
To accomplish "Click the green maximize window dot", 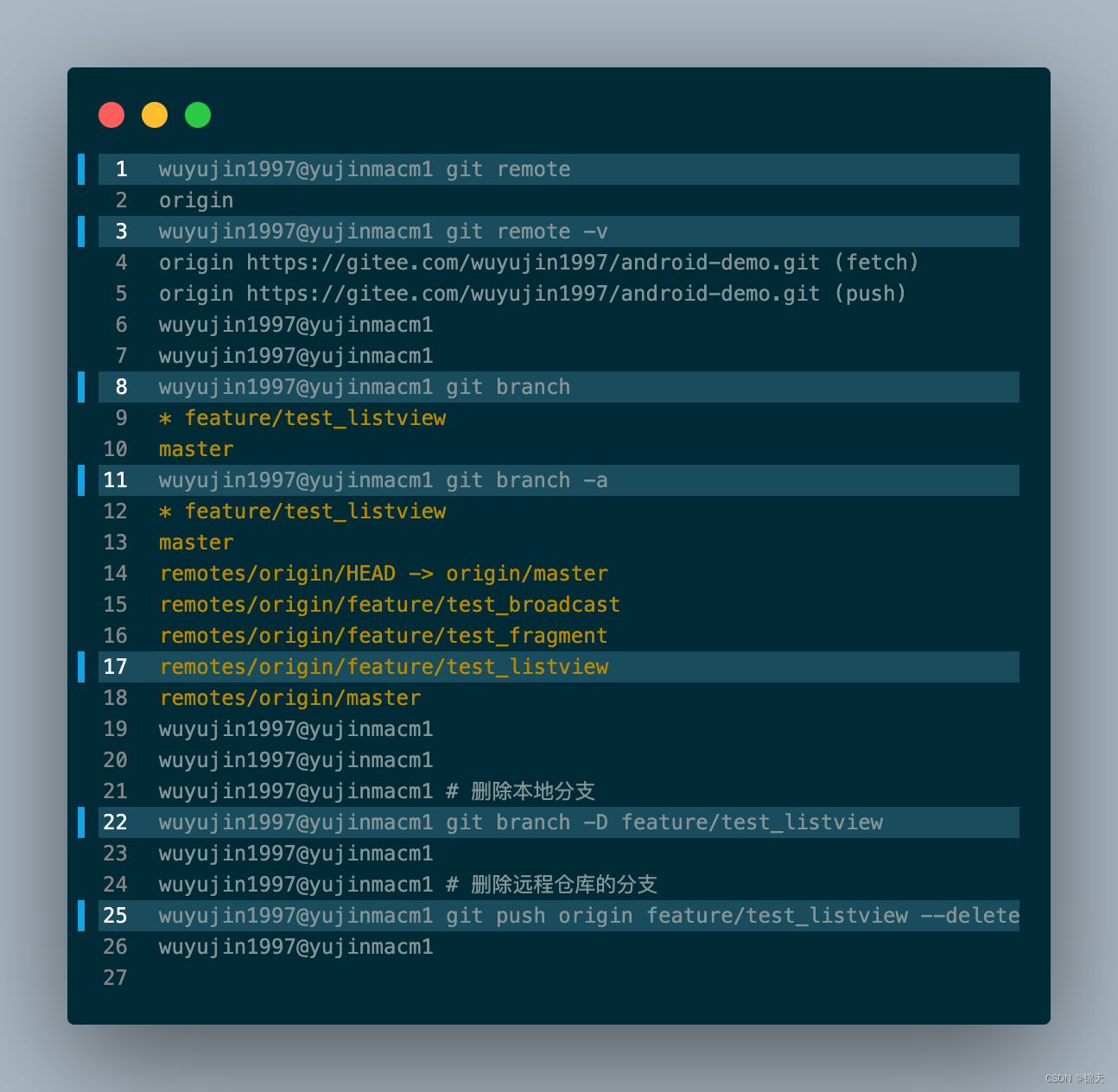I will (198, 115).
